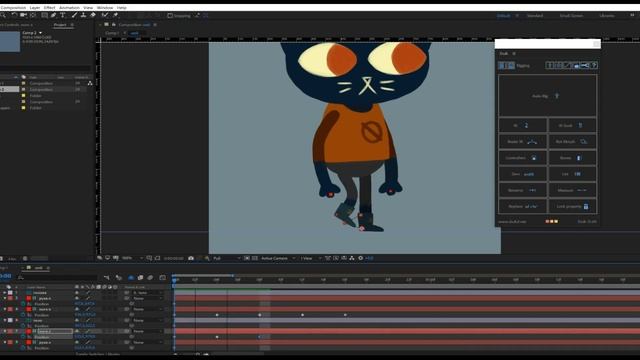Open the Full resolution dropdown
The image size is (640, 360).
tap(227, 258)
